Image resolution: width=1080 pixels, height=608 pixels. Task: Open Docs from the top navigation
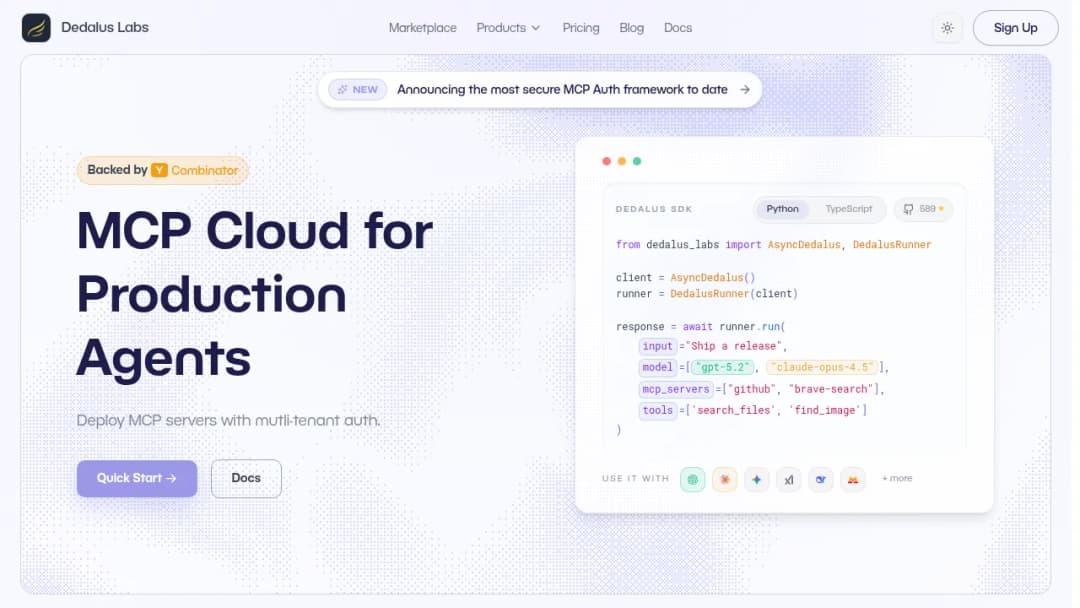coord(678,28)
